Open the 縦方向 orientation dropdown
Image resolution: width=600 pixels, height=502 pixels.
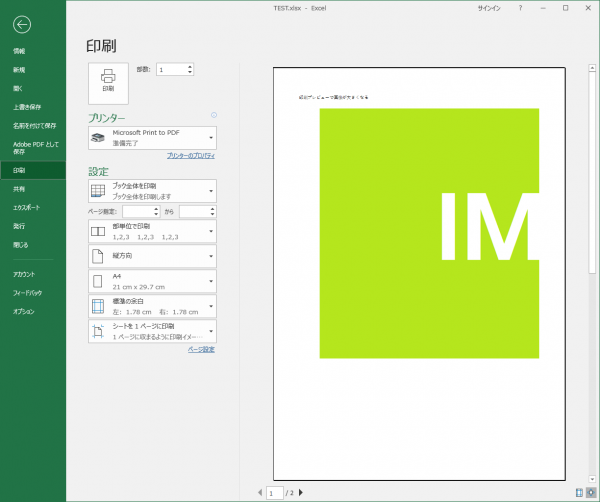[152, 256]
